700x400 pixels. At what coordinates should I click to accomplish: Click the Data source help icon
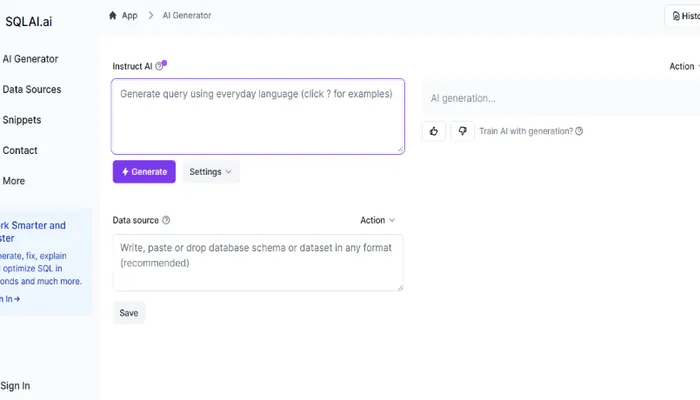(166, 220)
